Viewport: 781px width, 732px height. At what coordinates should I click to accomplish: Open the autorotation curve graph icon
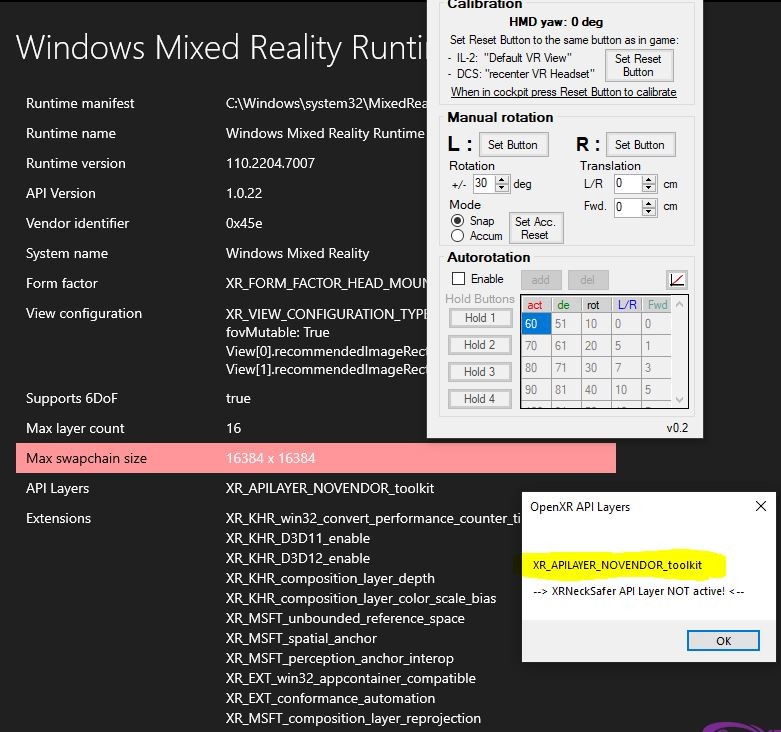pos(676,280)
